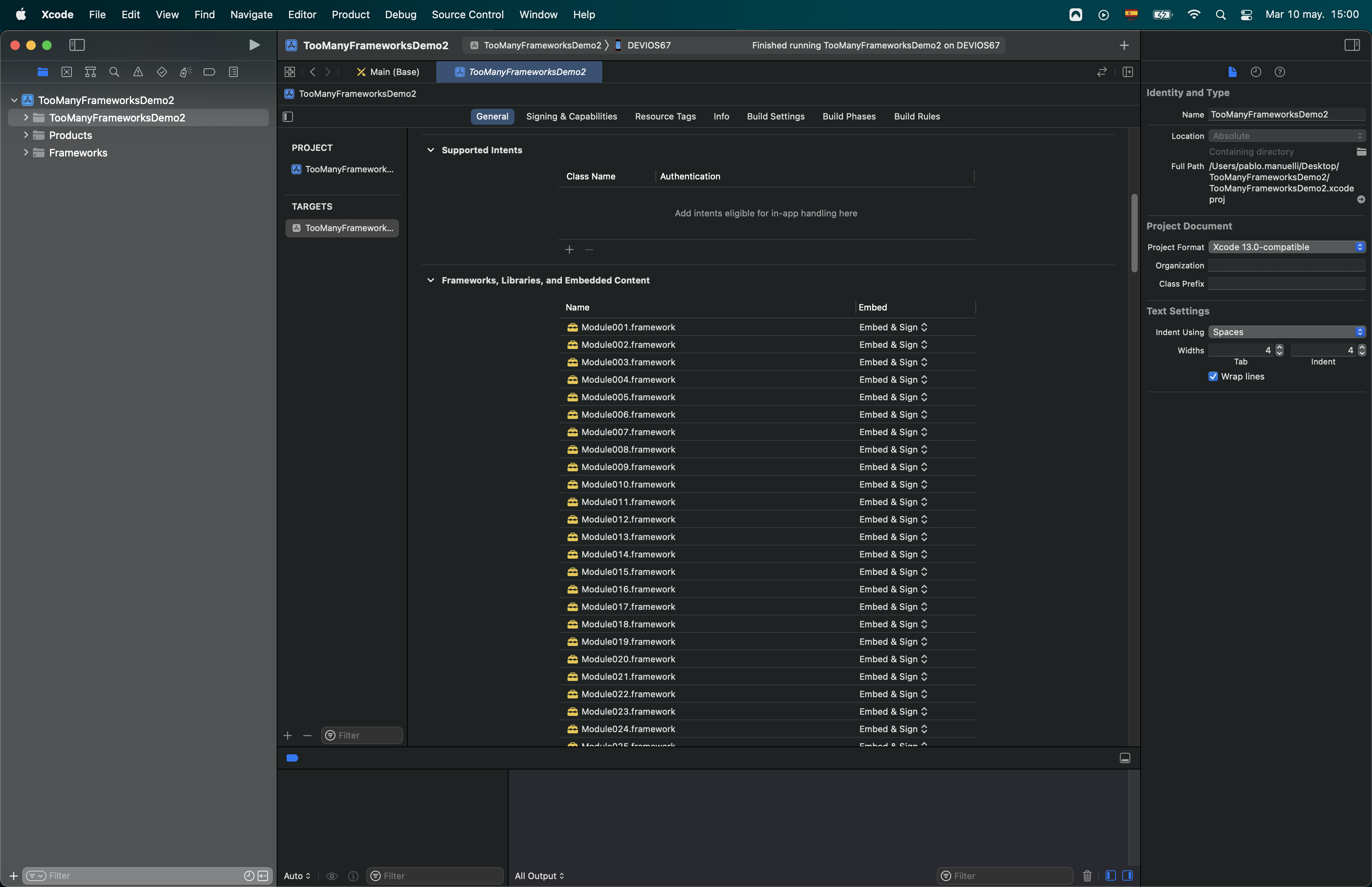1372x887 pixels.
Task: Open Spotlight search in menu bar
Action: [1220, 14]
